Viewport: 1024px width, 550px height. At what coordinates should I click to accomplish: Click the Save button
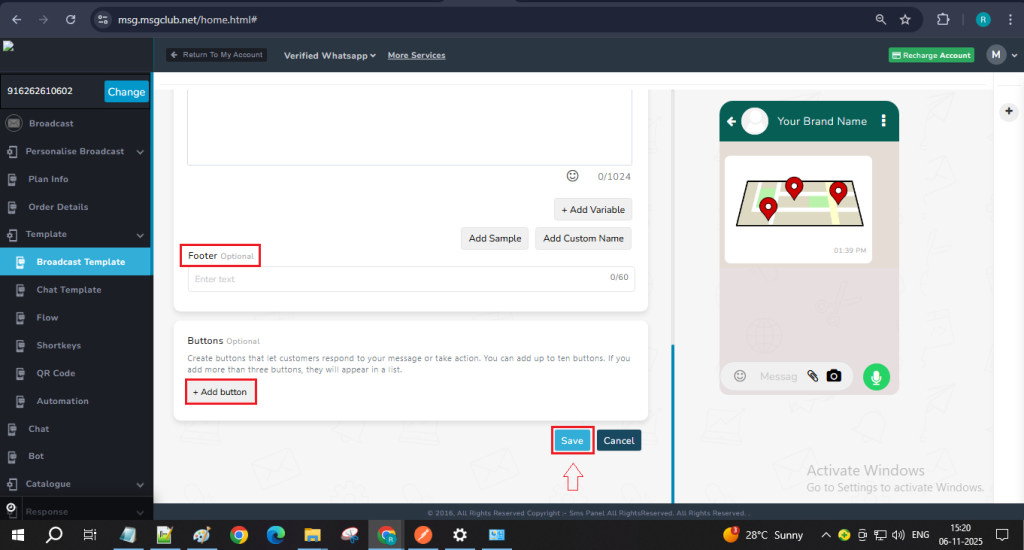click(x=572, y=440)
